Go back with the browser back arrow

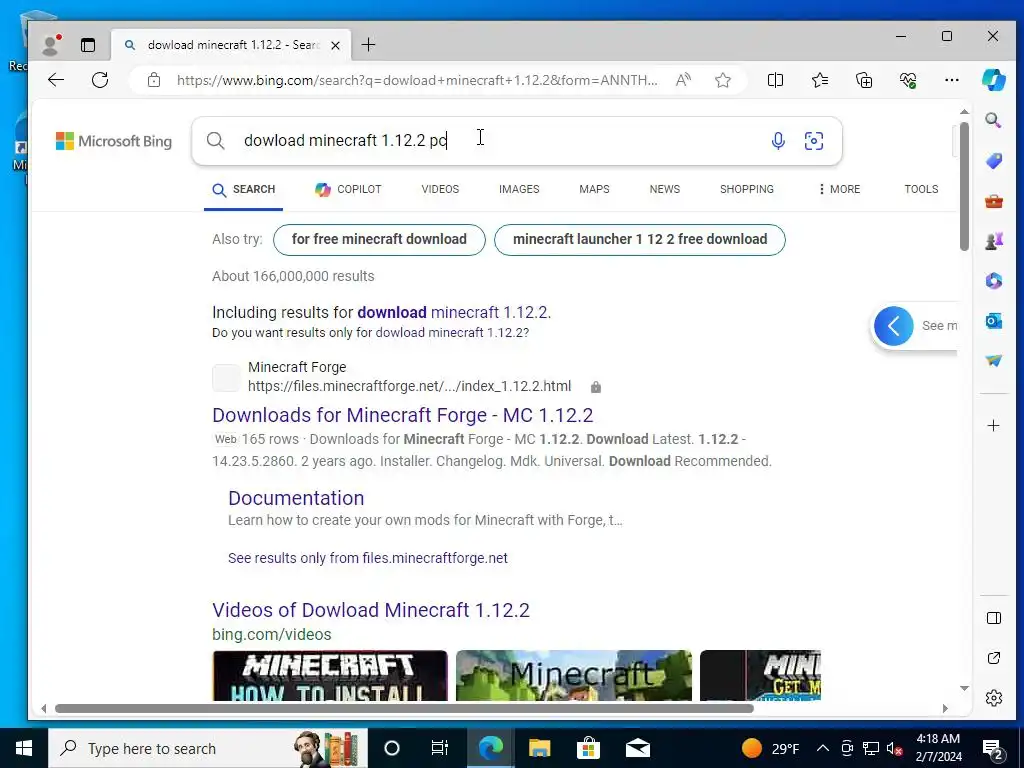pyautogui.click(x=56, y=80)
